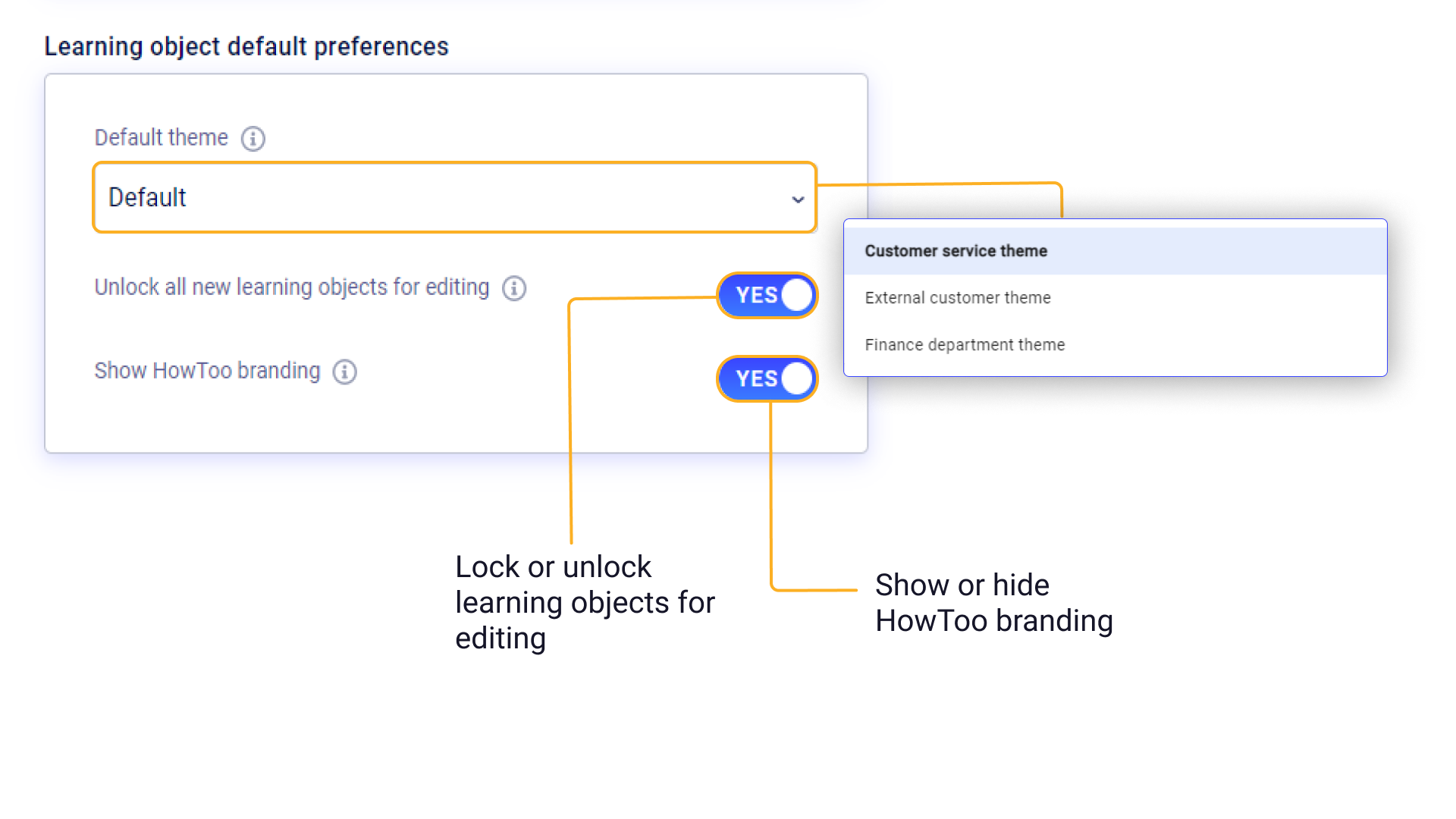The width and height of the screenshot is (1456, 819).
Task: Click the YES text on branding toggle
Action: 756,378
